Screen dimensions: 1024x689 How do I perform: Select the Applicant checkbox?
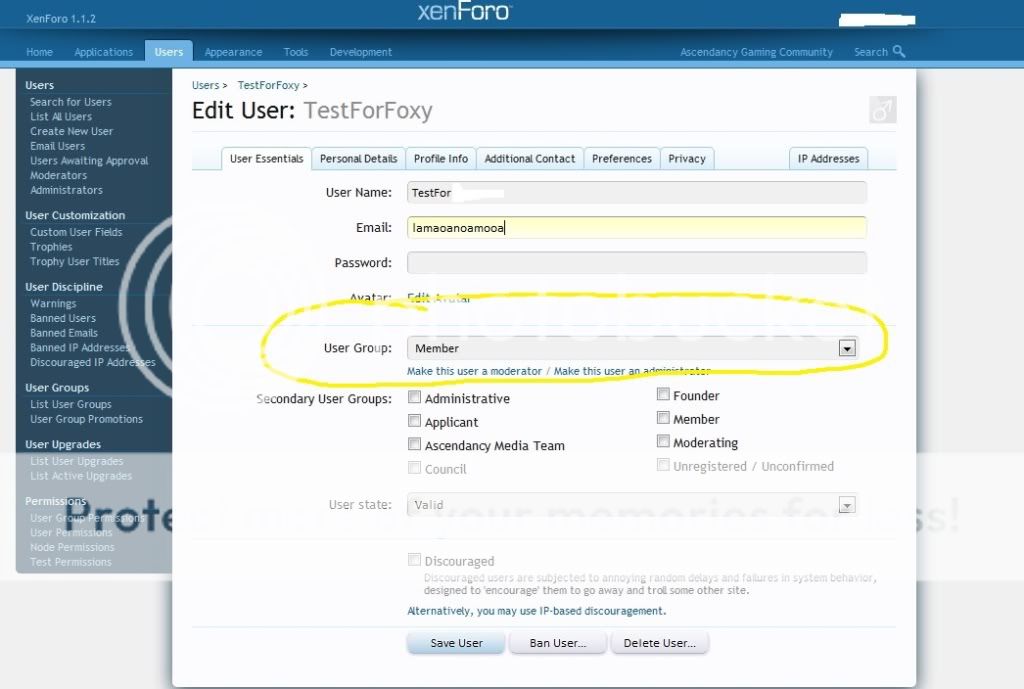tap(415, 422)
